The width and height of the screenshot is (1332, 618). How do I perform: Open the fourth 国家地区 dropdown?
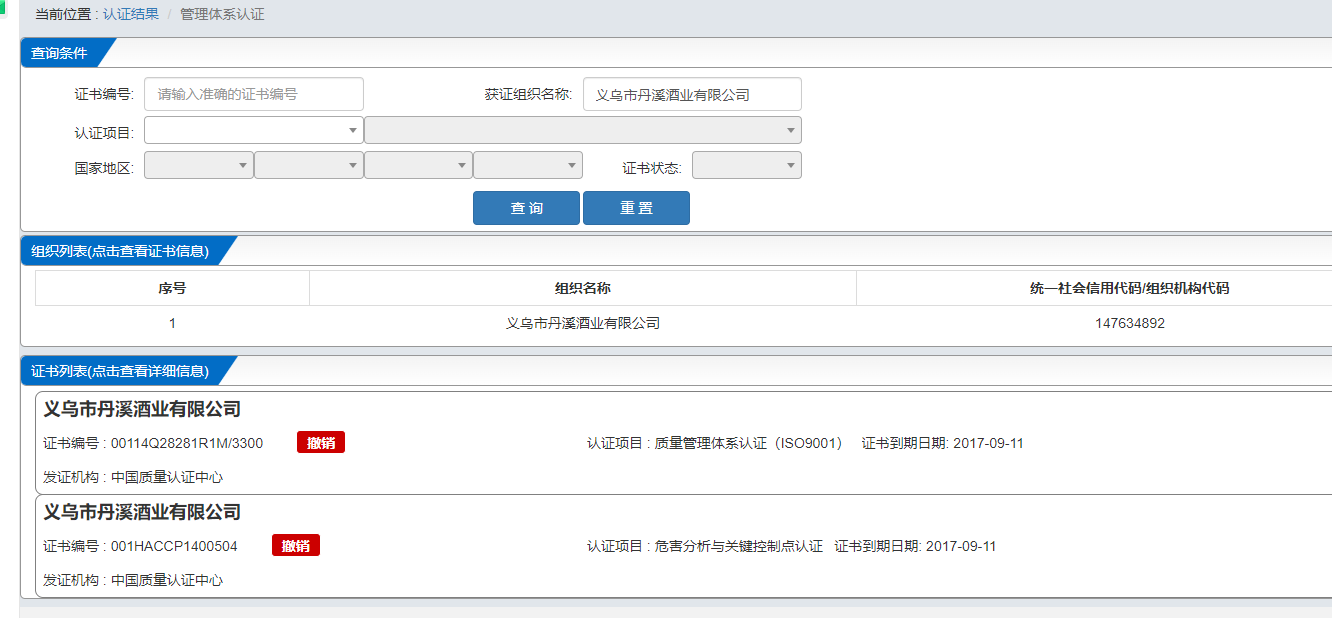(528, 165)
